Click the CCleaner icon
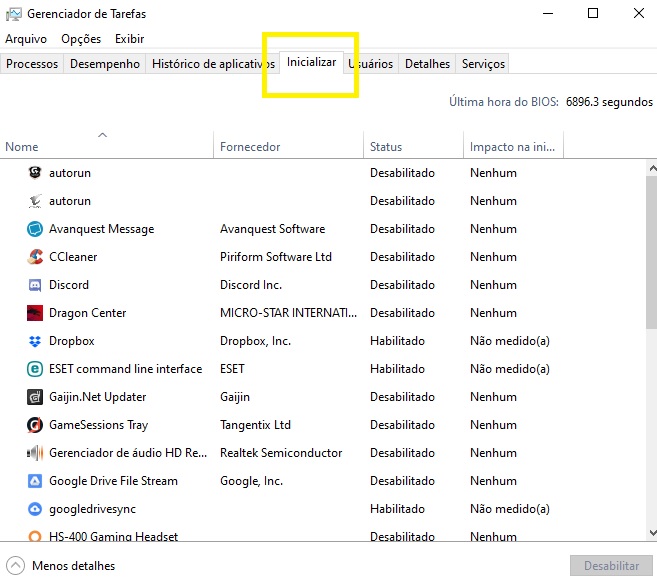Screen dimensions: 657x587 35,256
